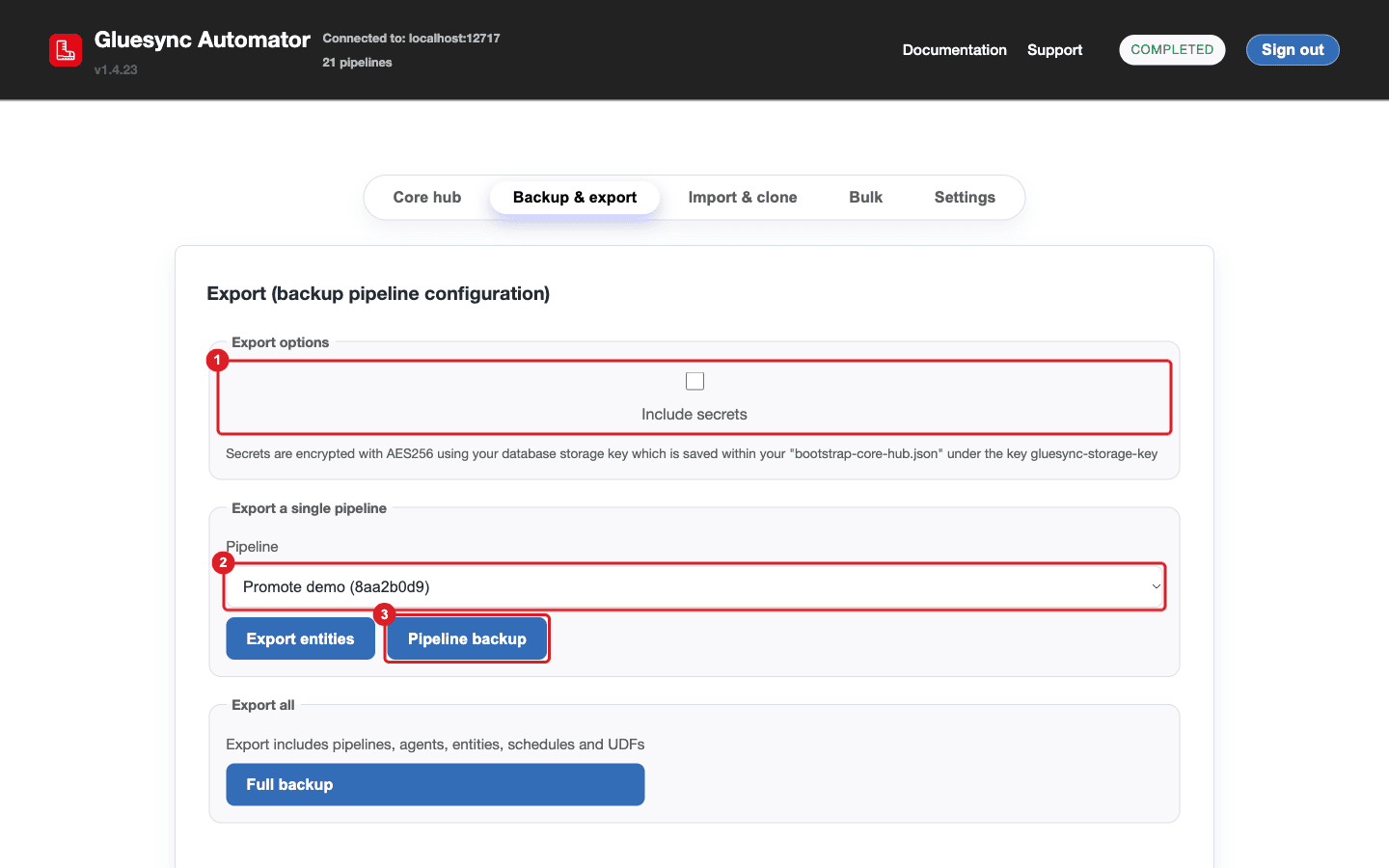Start the Pipeline backup
The height and width of the screenshot is (868, 1389).
click(467, 638)
